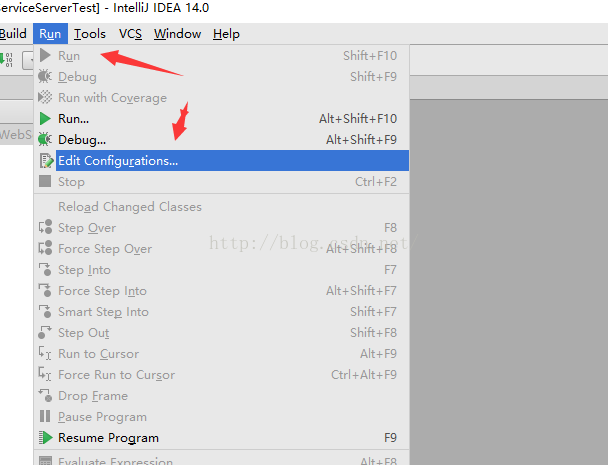Click the Edit Configurations pencil icon
This screenshot has height=465, width=608.
46,161
